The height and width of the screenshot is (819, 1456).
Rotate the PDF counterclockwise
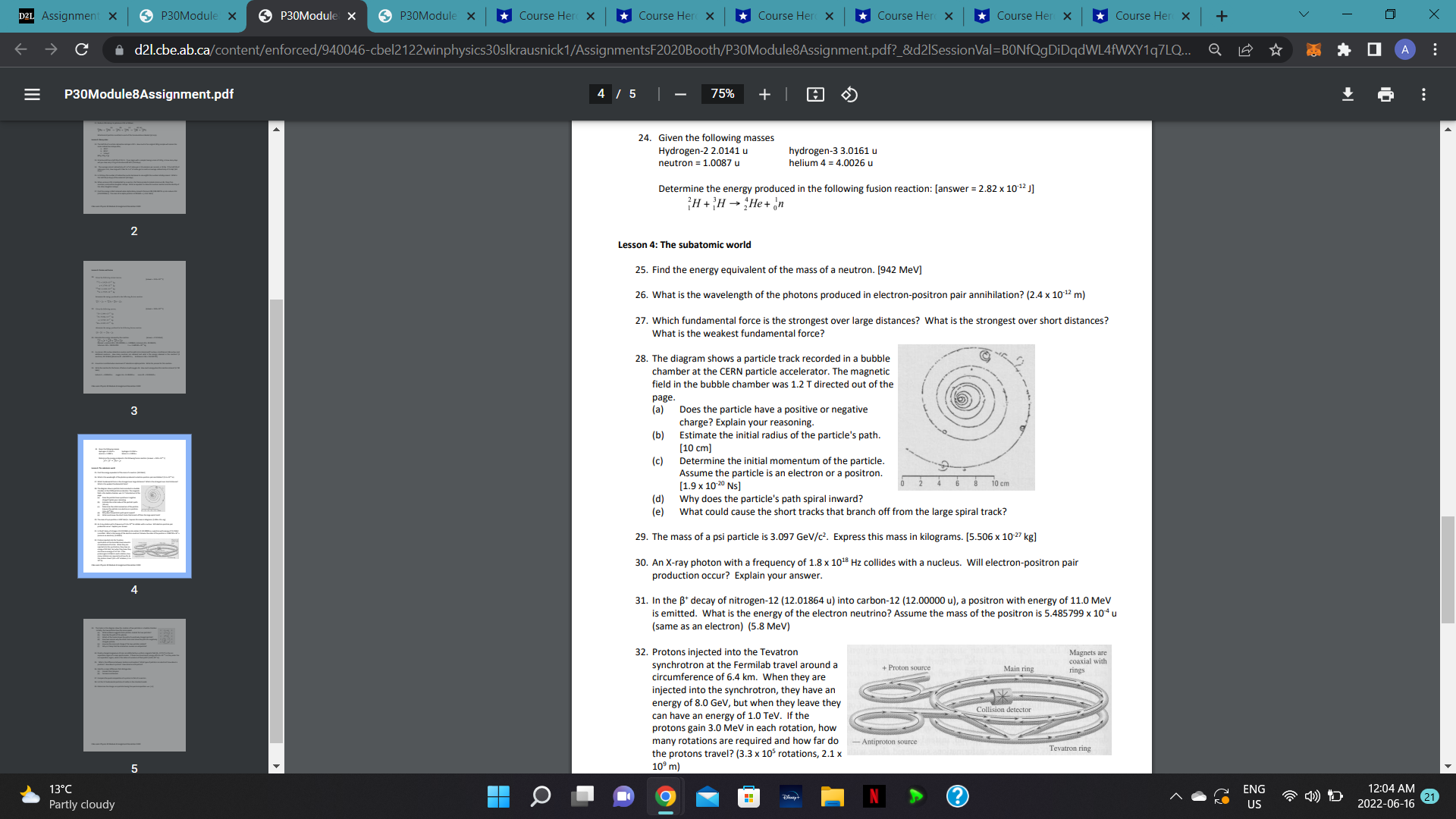(849, 94)
